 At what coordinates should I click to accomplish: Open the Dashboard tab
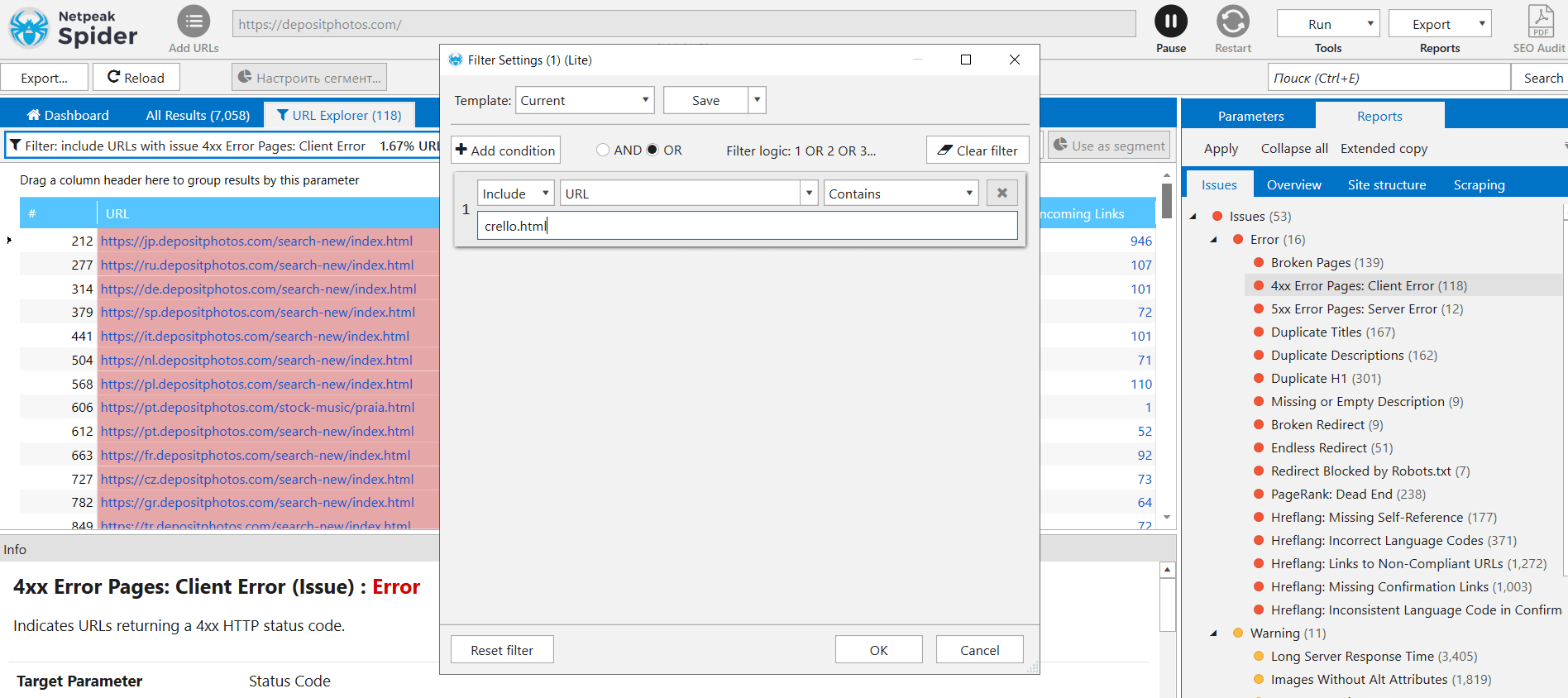68,115
